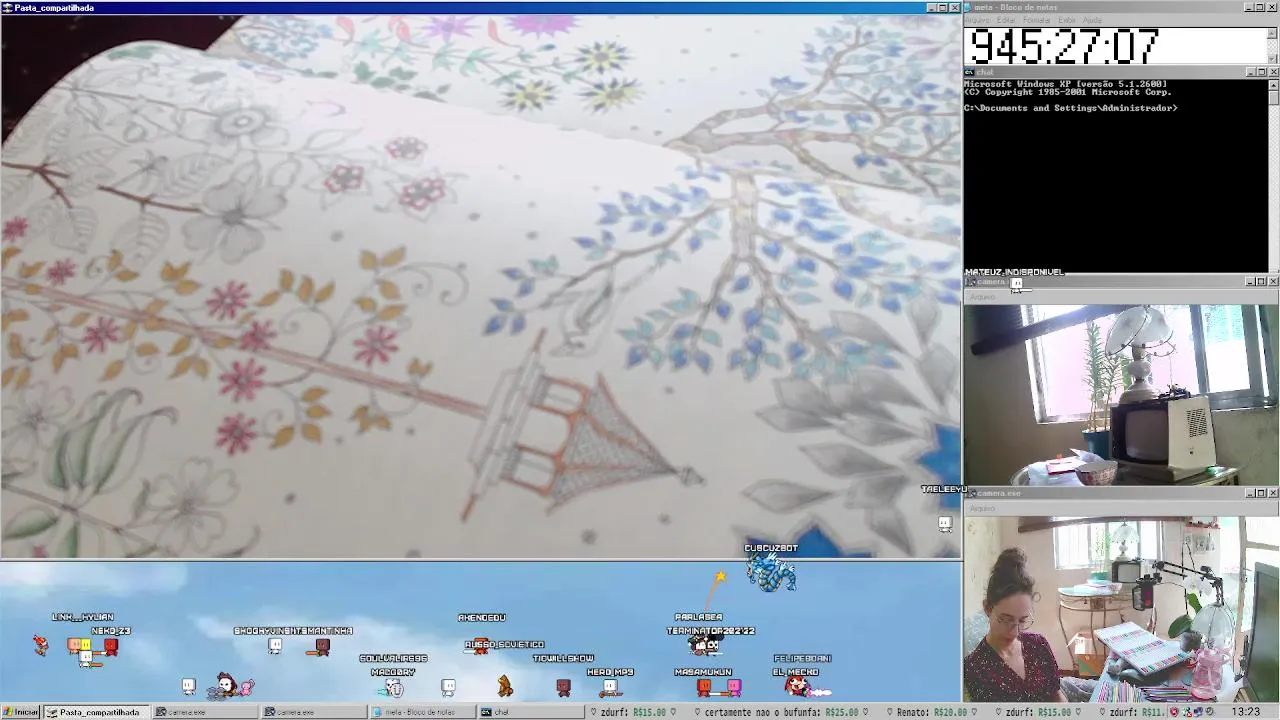Image resolution: width=1280 pixels, height=720 pixels.
Task: Open Exibir menu in Bloco de notas
Action: (x=1067, y=20)
